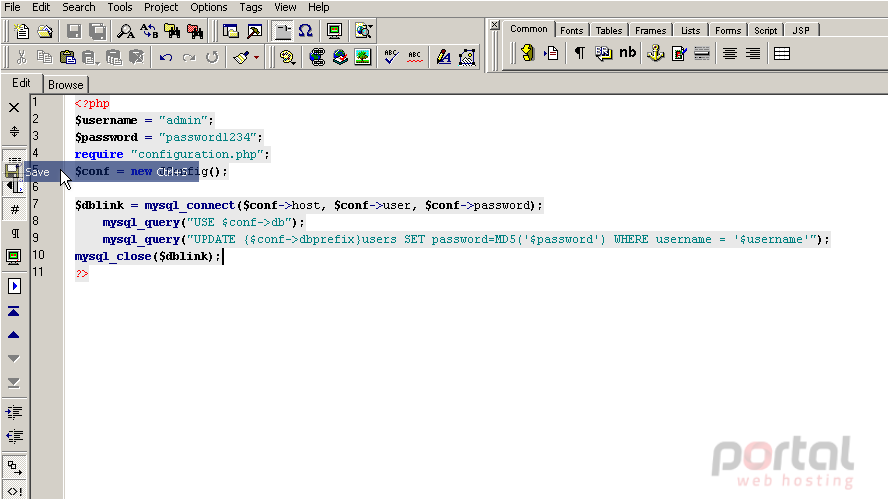Insert a horizontal rule with the HR icon
889x500 pixels.
[702, 53]
